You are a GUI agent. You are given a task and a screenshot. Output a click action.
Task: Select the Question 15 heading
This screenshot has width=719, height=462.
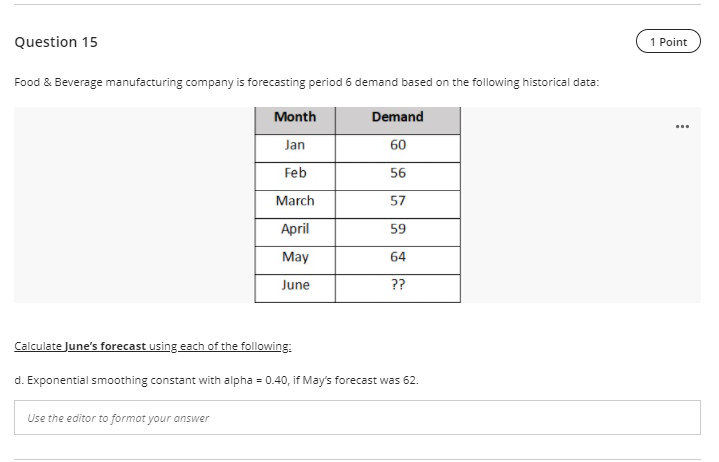coord(56,42)
